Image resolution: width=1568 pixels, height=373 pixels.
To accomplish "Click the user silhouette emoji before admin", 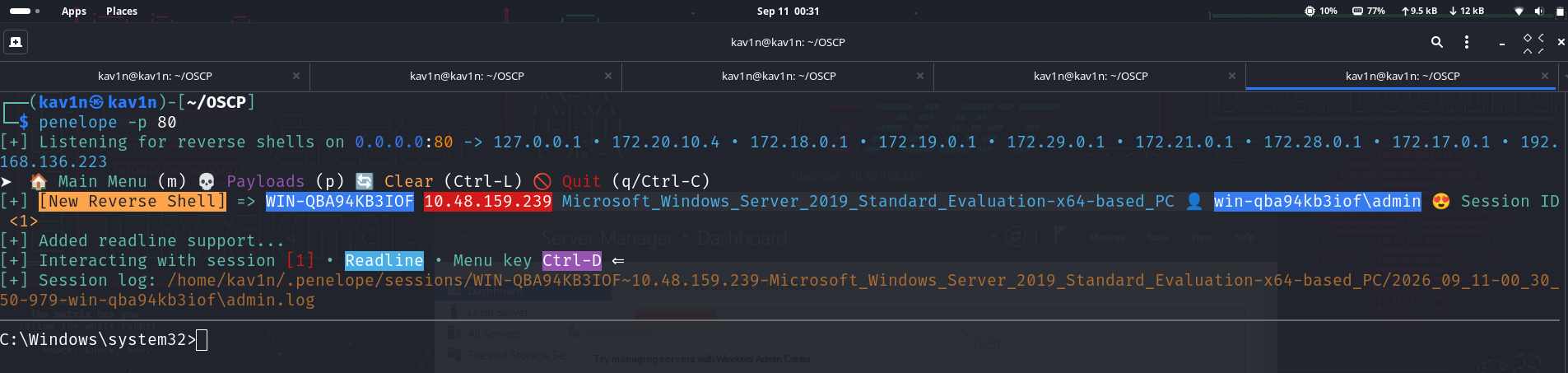I will (1193, 201).
